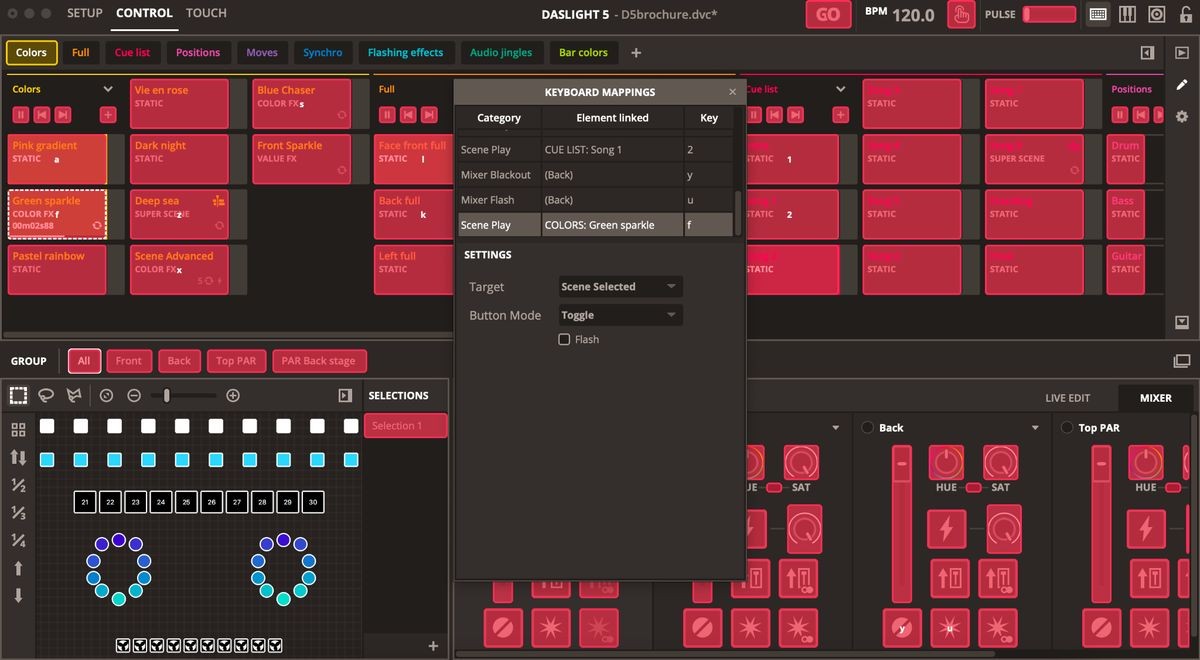Open the Target dropdown showing Scene Selected
1200x660 pixels.
pos(620,287)
